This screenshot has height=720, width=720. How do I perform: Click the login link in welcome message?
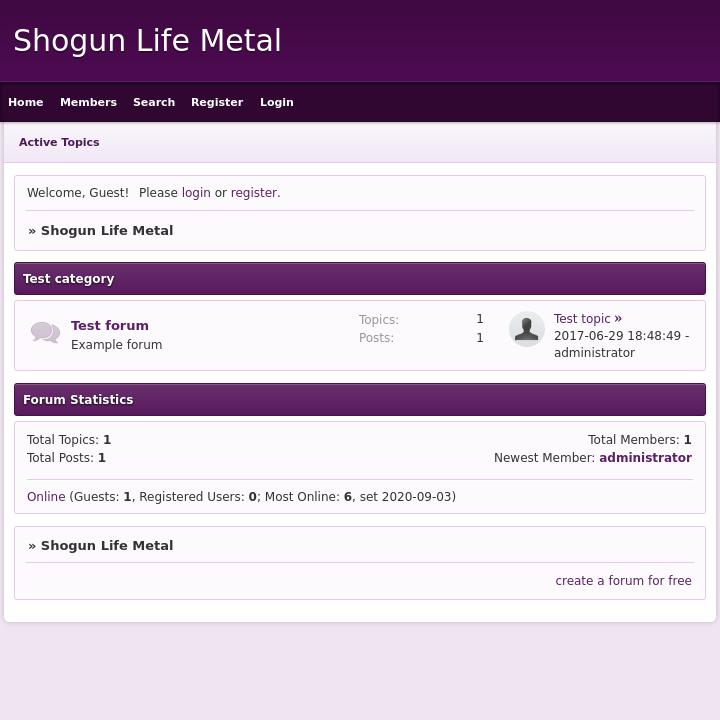(196, 193)
